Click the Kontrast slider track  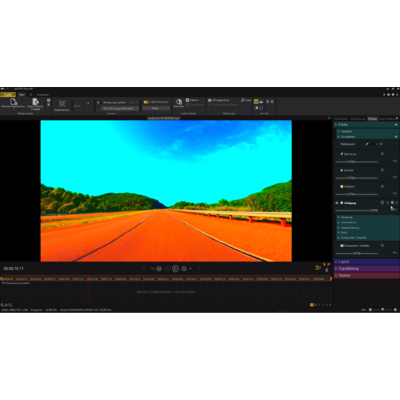point(357,178)
